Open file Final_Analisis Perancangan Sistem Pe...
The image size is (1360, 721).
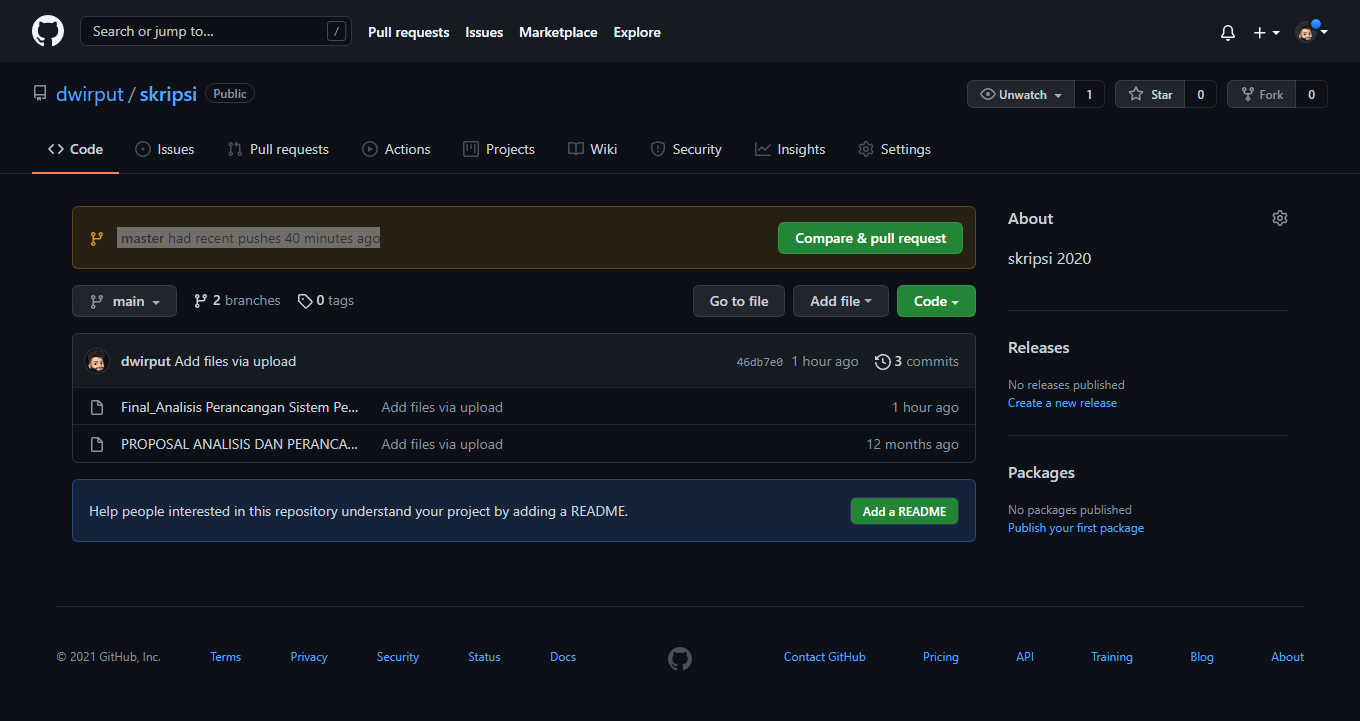coord(240,407)
